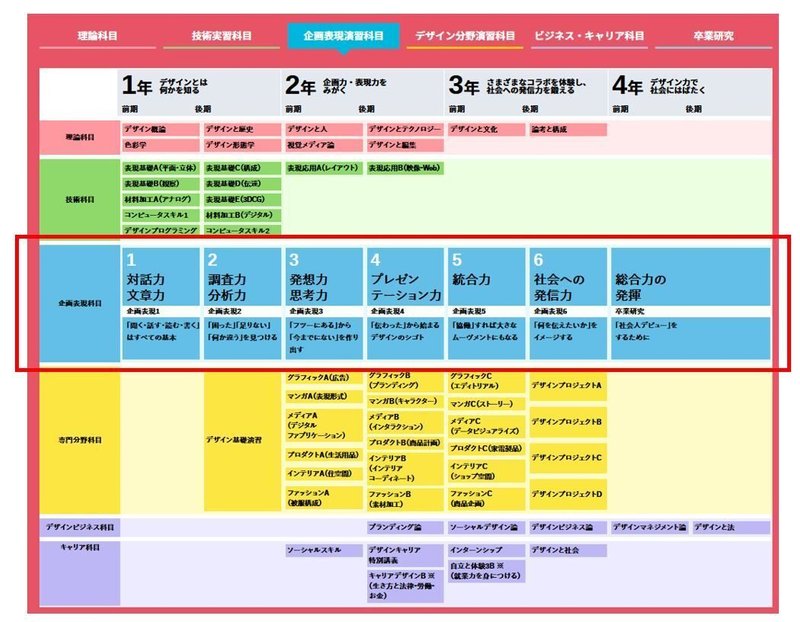800x622 pixels.
Task: Click the 発想力 思考力 block
Action: click(324, 277)
